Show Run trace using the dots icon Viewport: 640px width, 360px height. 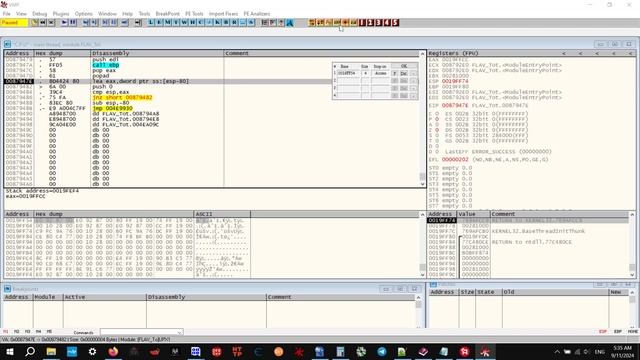tap(242, 22)
